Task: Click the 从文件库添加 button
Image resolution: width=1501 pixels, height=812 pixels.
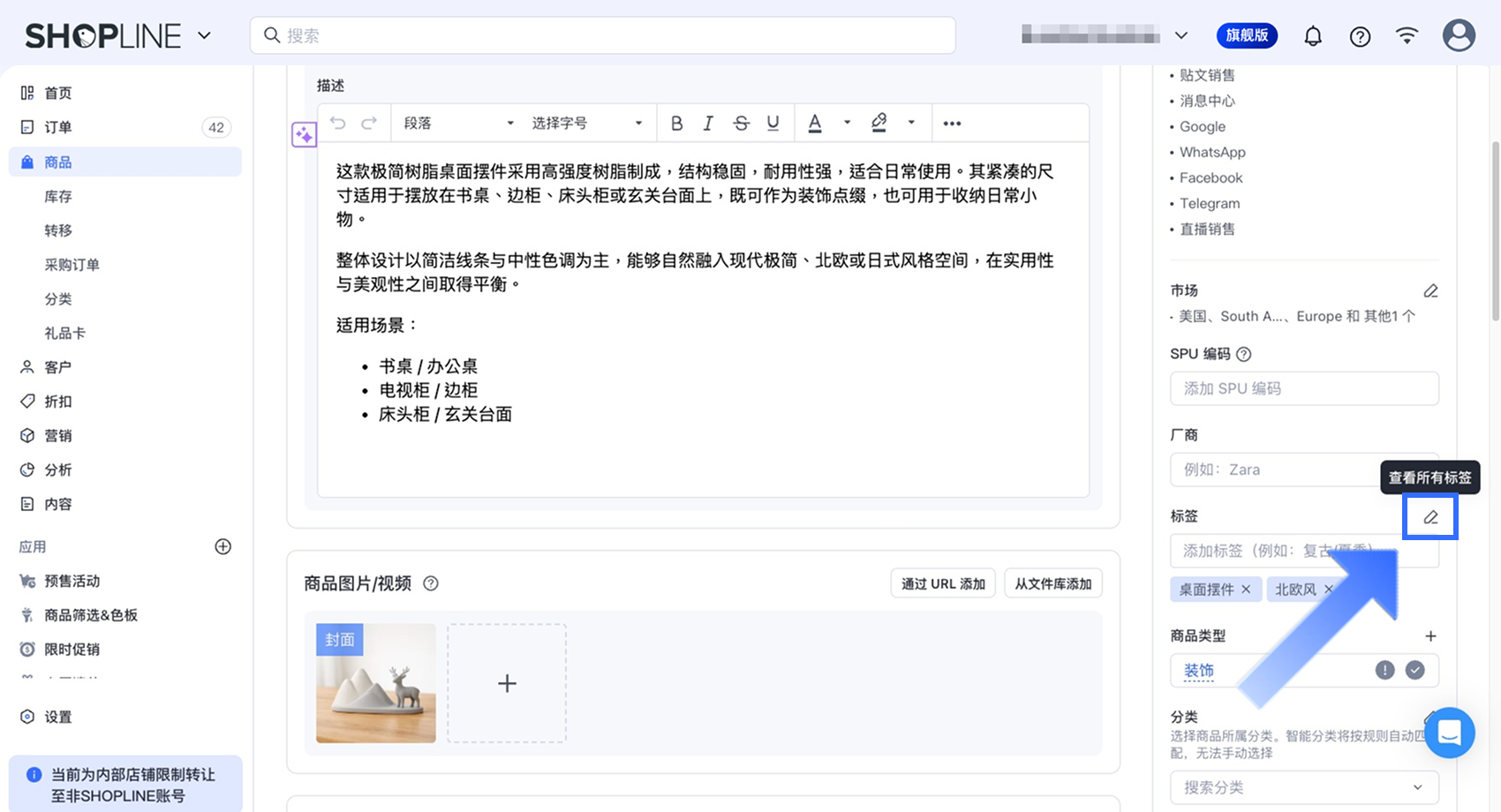Action: pos(1052,583)
